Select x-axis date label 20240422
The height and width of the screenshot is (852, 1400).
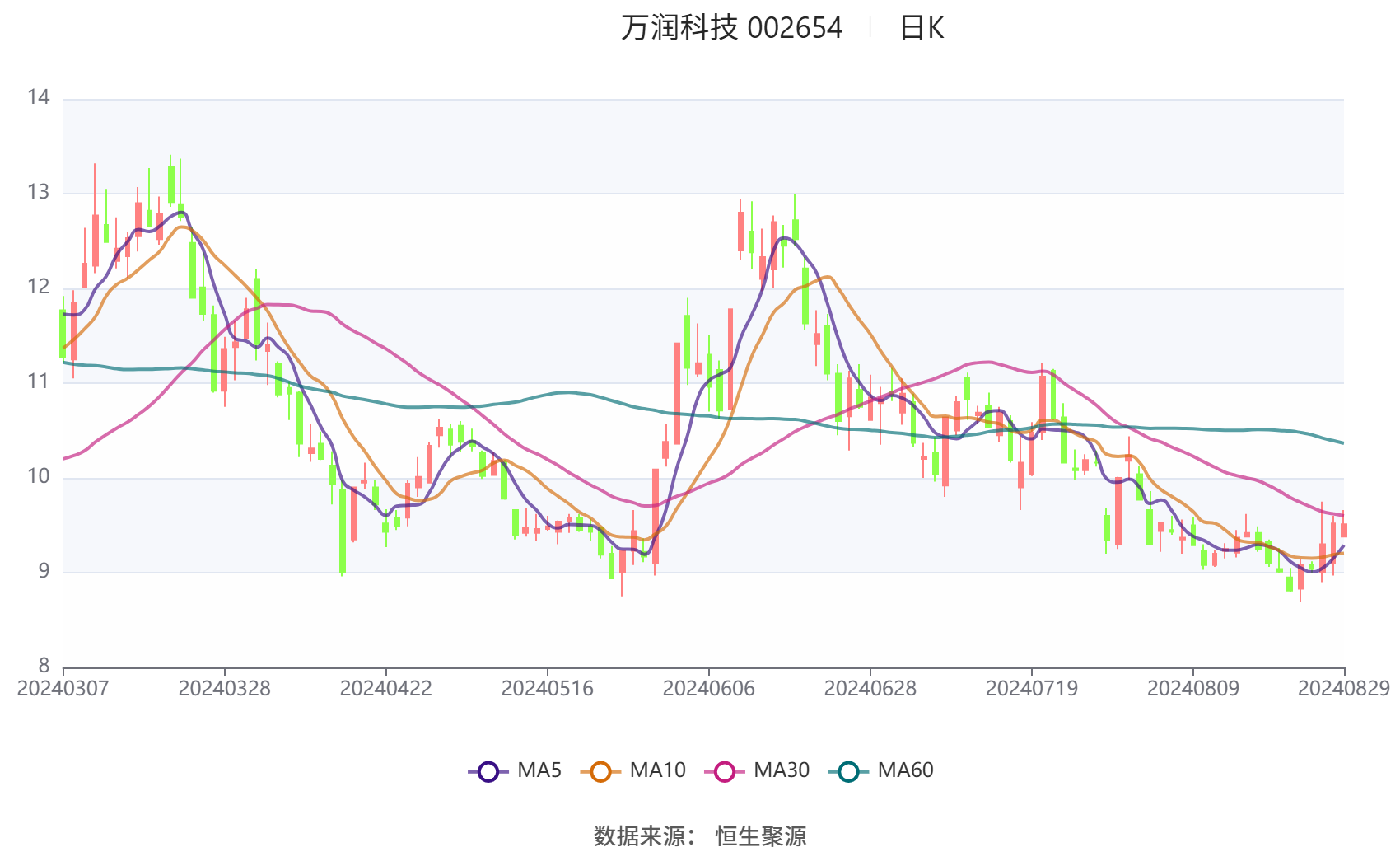[x=385, y=689]
